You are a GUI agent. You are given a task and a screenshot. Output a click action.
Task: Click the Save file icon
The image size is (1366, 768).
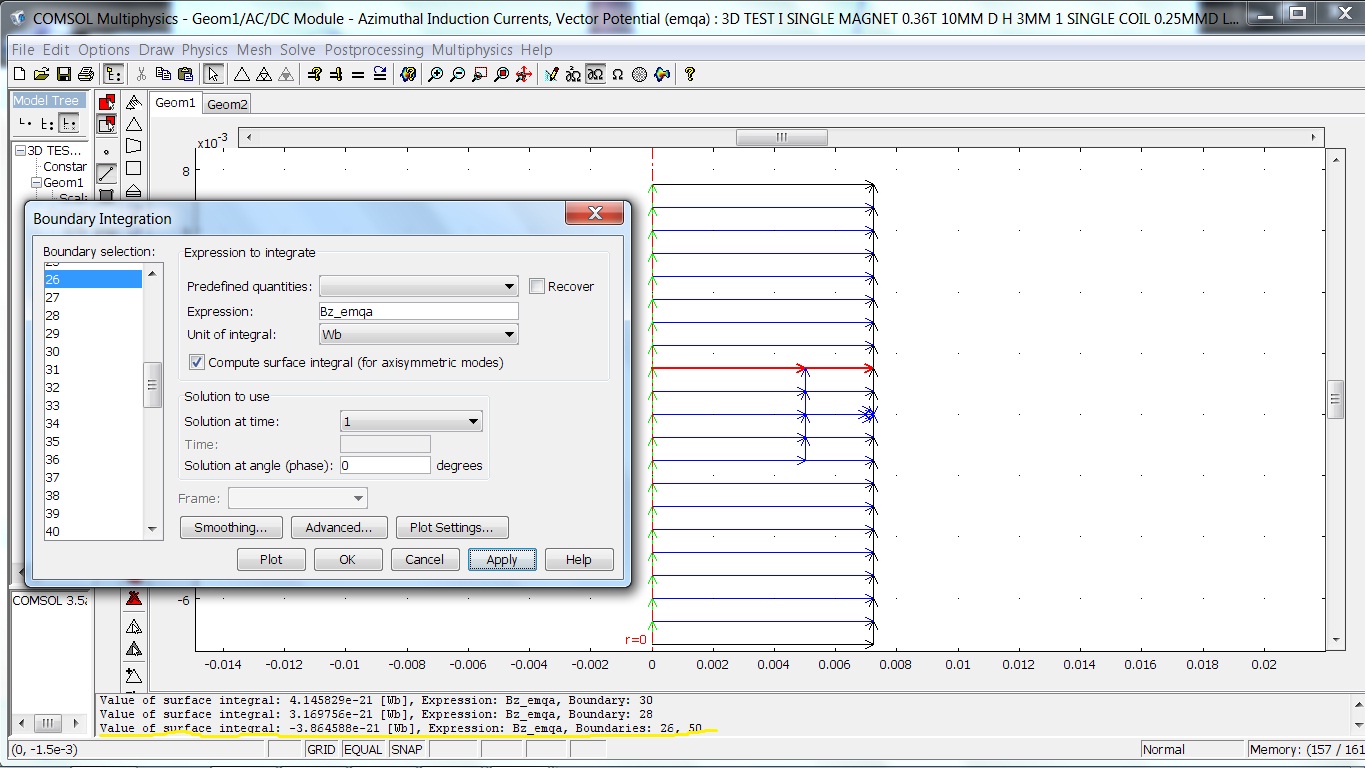(64, 74)
